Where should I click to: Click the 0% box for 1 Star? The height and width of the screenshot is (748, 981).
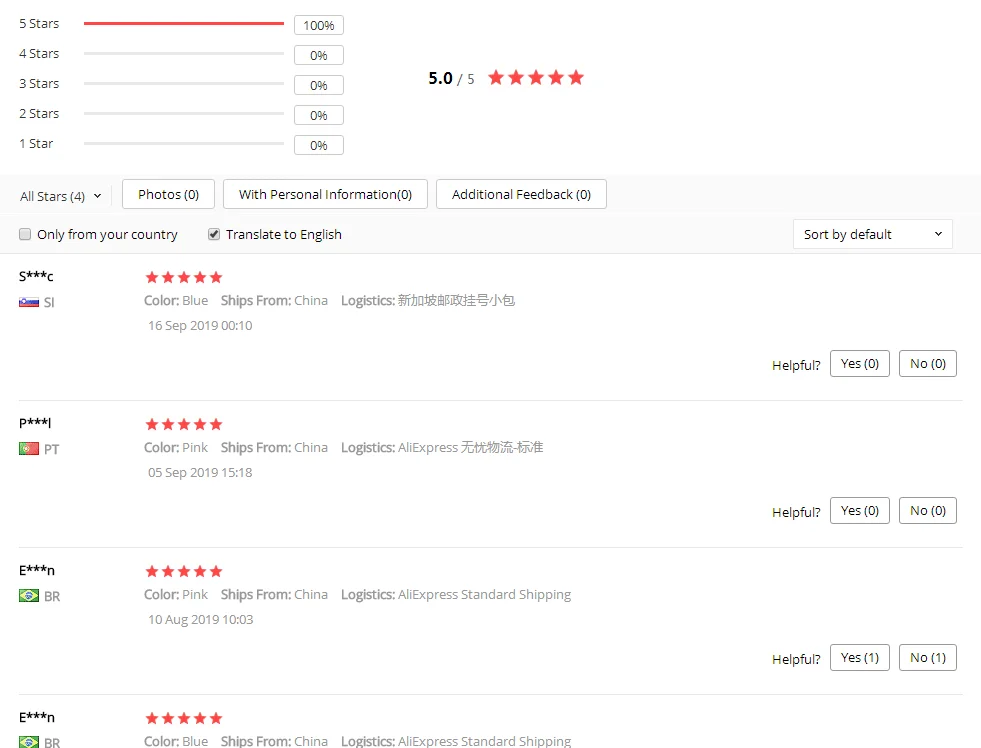click(x=319, y=146)
